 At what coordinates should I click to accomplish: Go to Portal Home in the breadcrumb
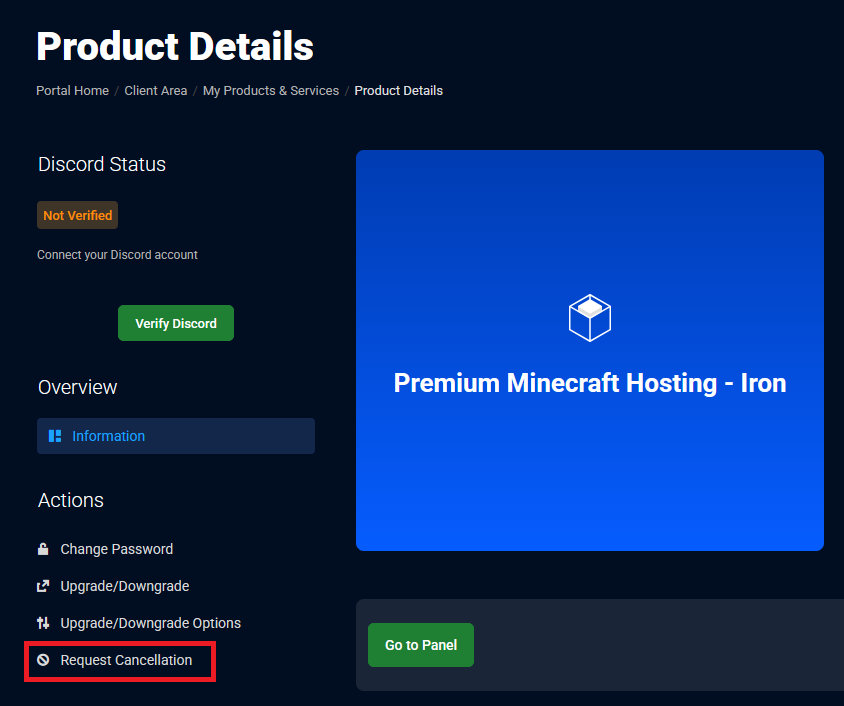pyautogui.click(x=72, y=91)
